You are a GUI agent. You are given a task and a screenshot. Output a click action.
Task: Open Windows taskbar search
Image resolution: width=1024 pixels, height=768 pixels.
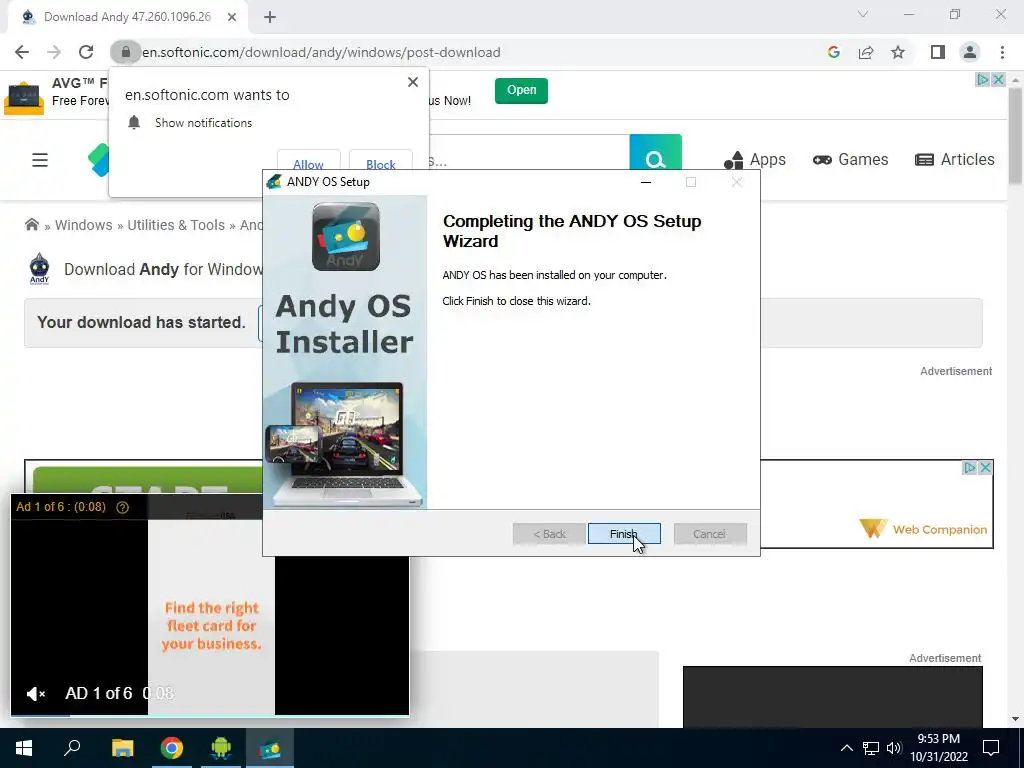coord(72,748)
